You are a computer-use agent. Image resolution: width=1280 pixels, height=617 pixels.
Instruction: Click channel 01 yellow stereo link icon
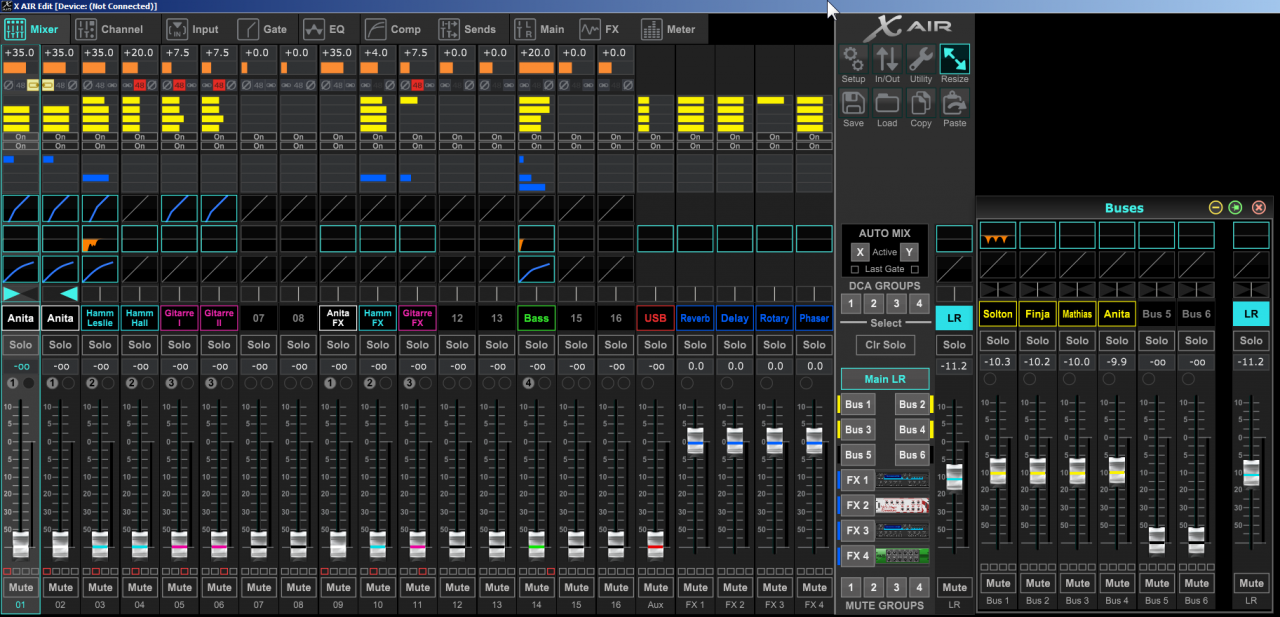(32, 86)
